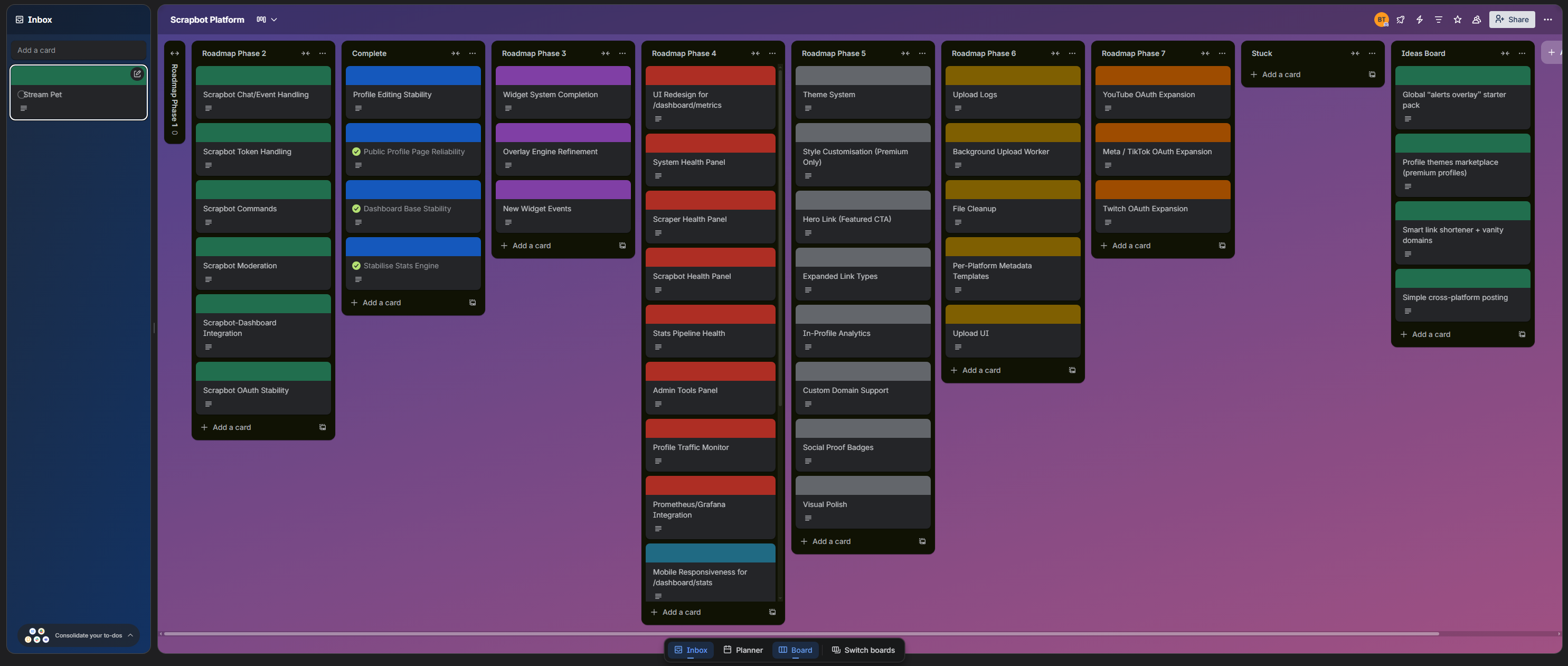The height and width of the screenshot is (666, 1568).
Task: Collapse the Roadmap Phase 3 list
Action: [x=605, y=53]
